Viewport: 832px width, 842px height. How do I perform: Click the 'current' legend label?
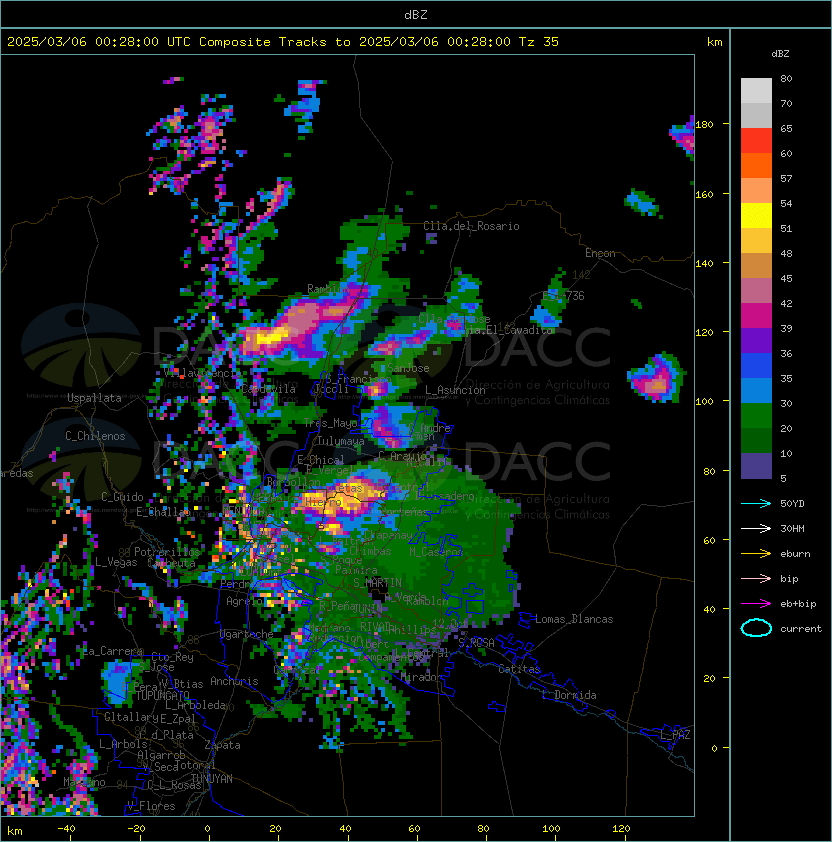pyautogui.click(x=801, y=629)
